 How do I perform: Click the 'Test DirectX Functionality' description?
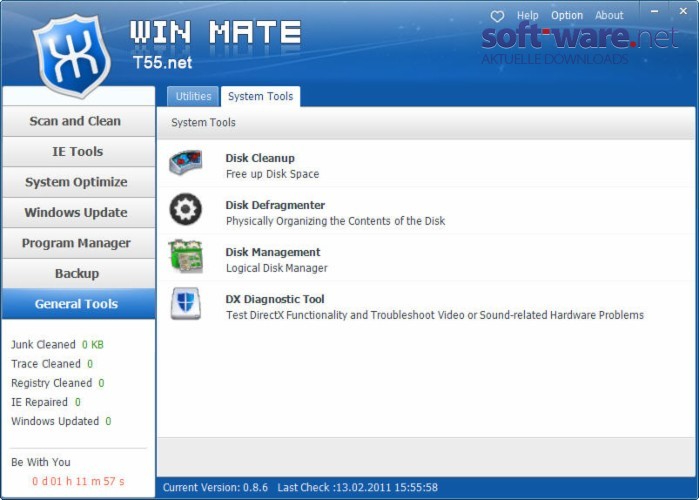click(x=435, y=315)
